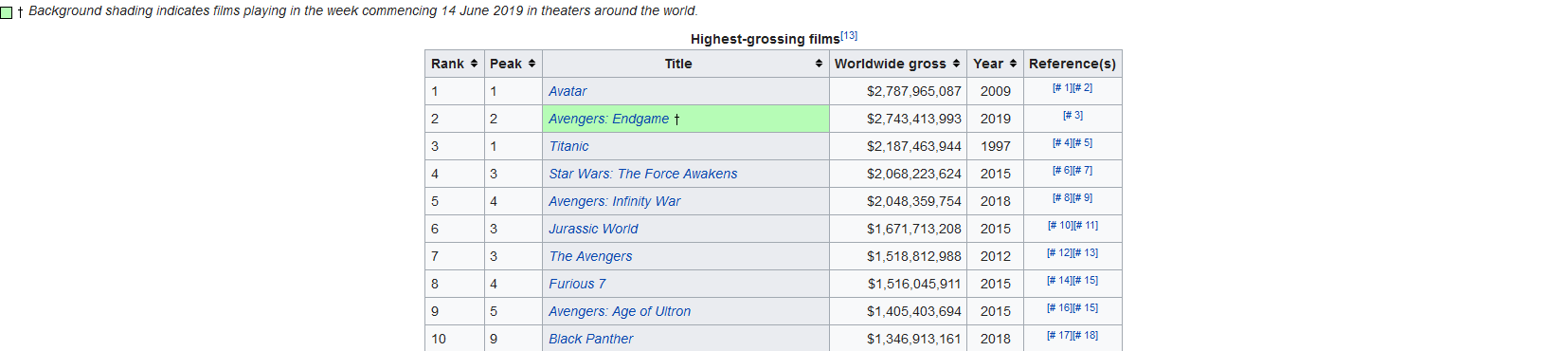Click the Reference(s) column header
The width and height of the screenshot is (1568, 351).
tap(1072, 64)
